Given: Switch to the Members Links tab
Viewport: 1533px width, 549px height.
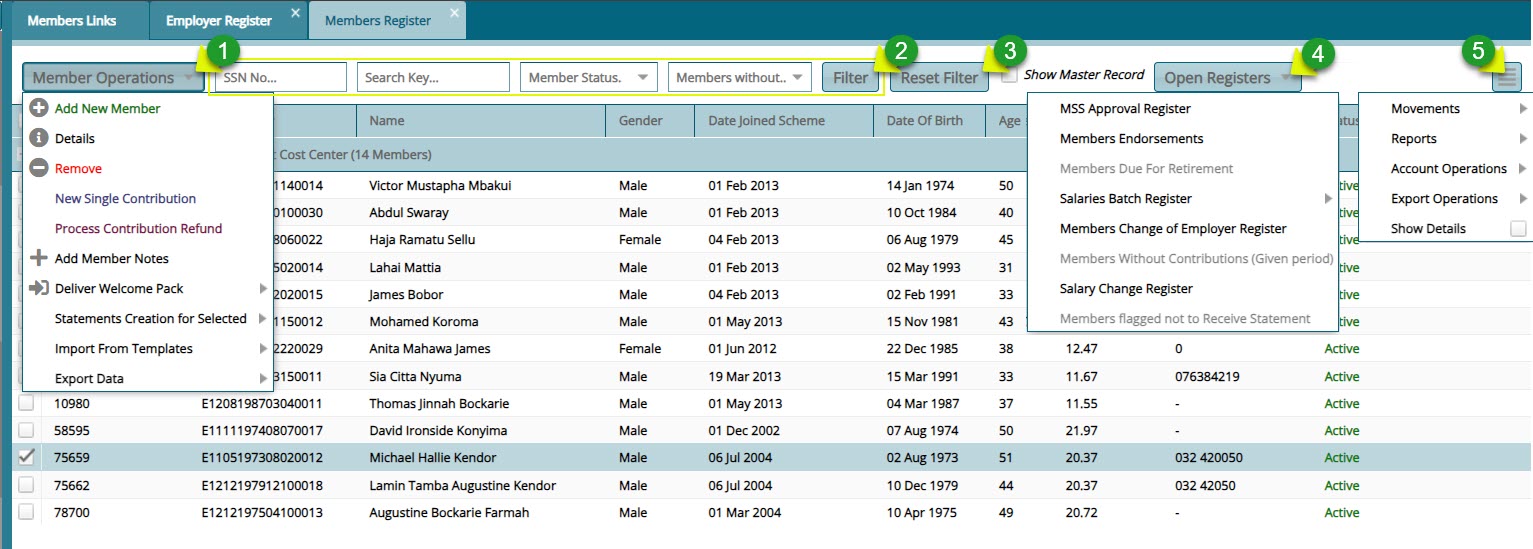Looking at the screenshot, I should pos(72,20).
